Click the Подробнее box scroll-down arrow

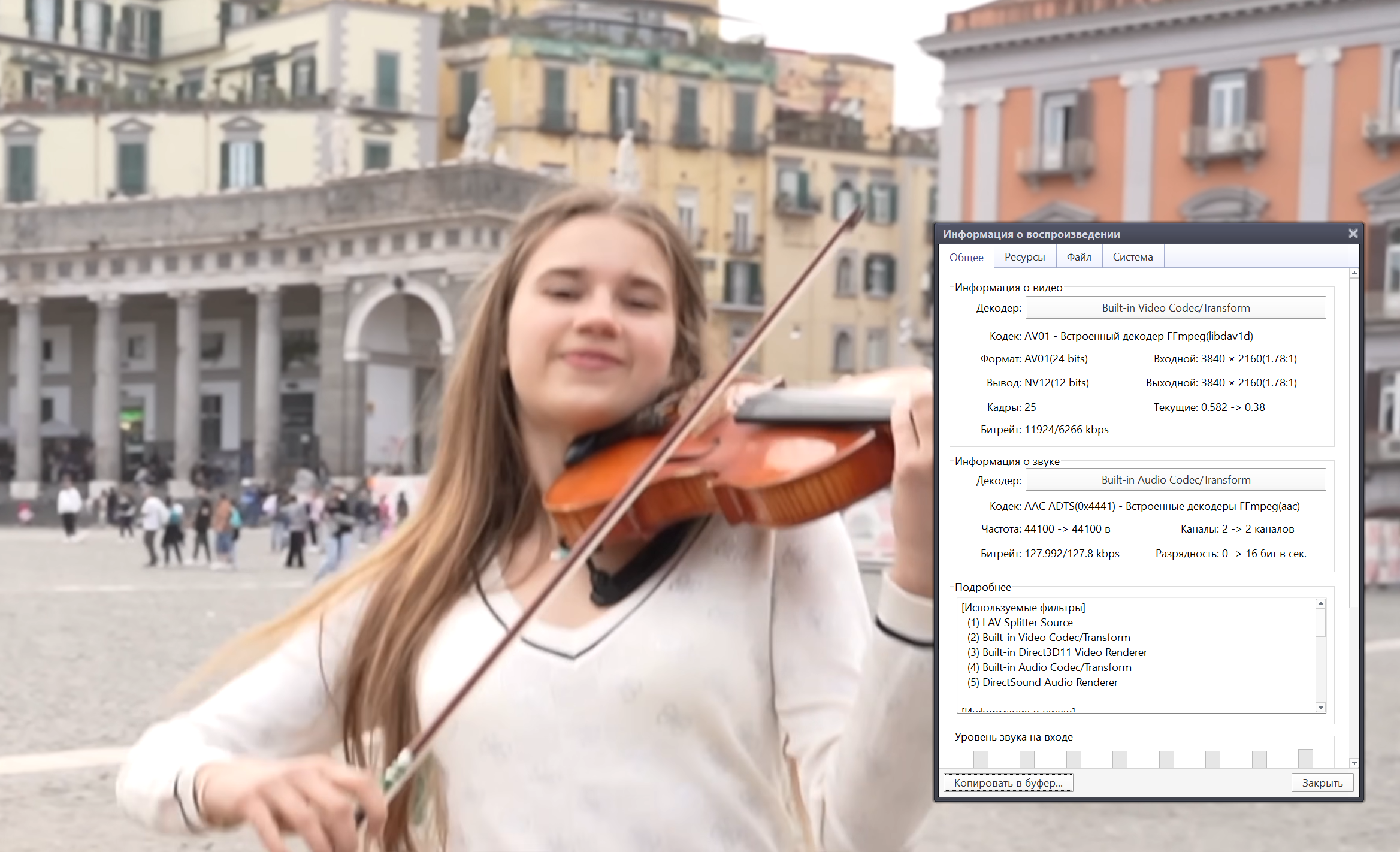1320,707
